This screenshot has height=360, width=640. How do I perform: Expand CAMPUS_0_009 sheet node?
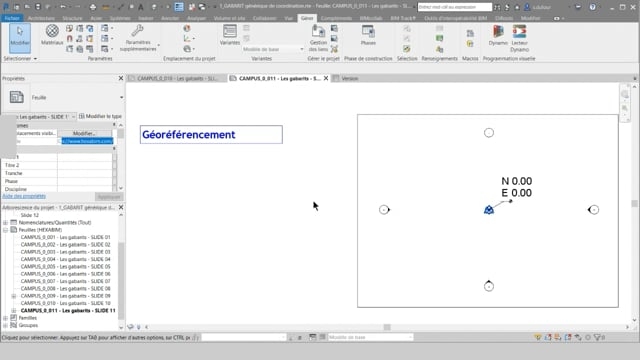(x=14, y=296)
